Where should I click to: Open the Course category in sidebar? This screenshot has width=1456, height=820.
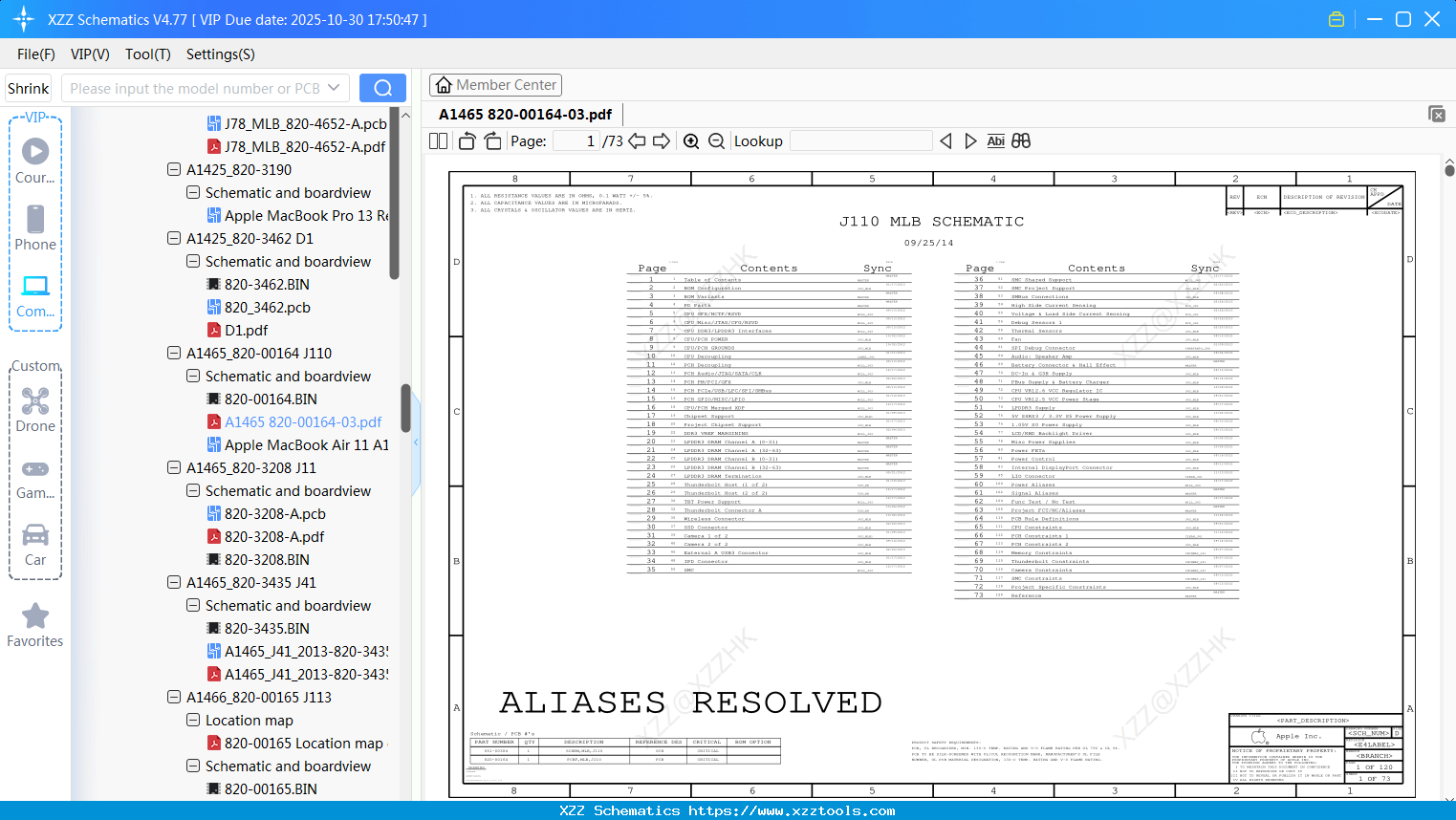tap(35, 161)
